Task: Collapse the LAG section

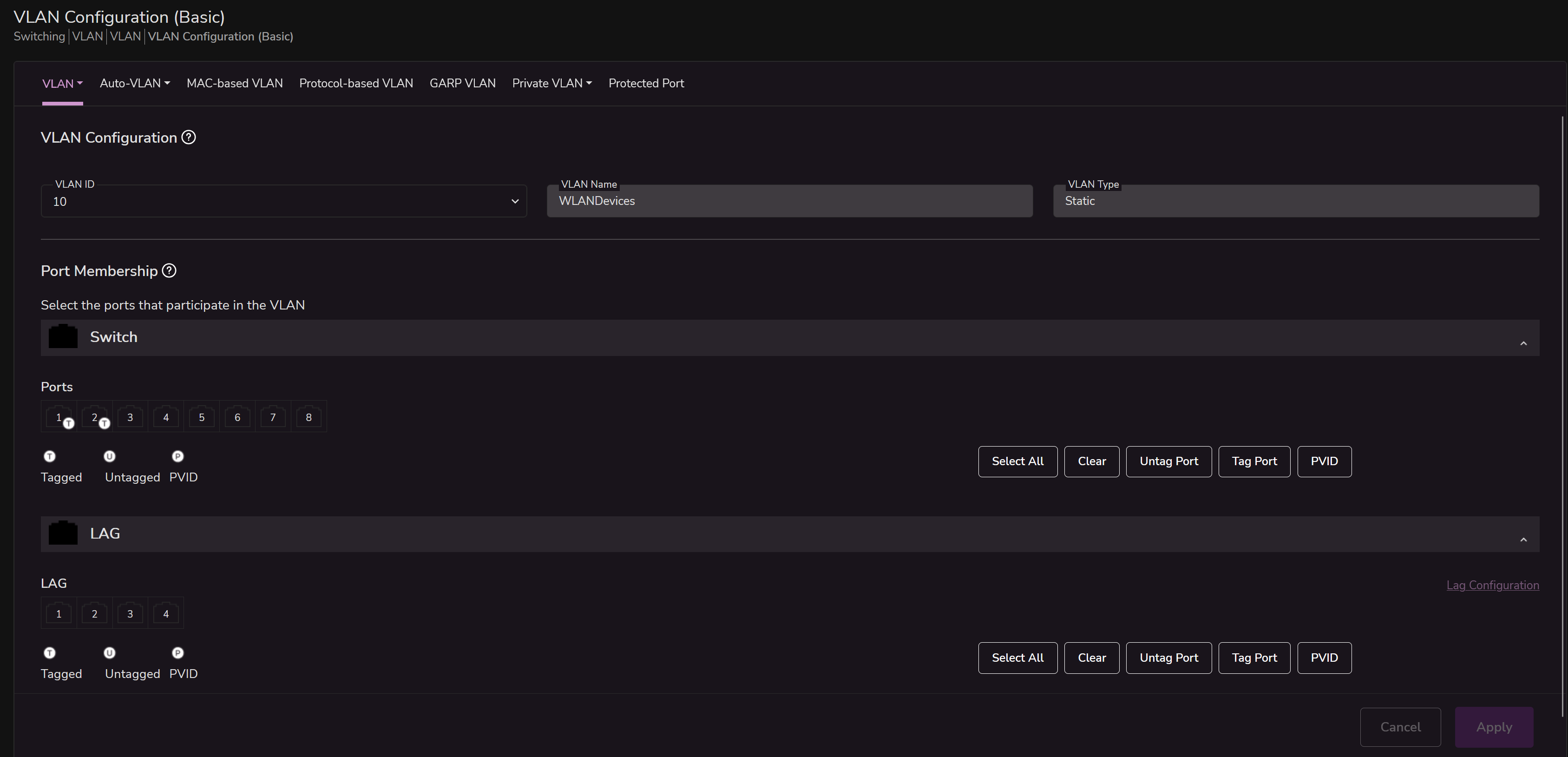Action: click(x=1523, y=540)
